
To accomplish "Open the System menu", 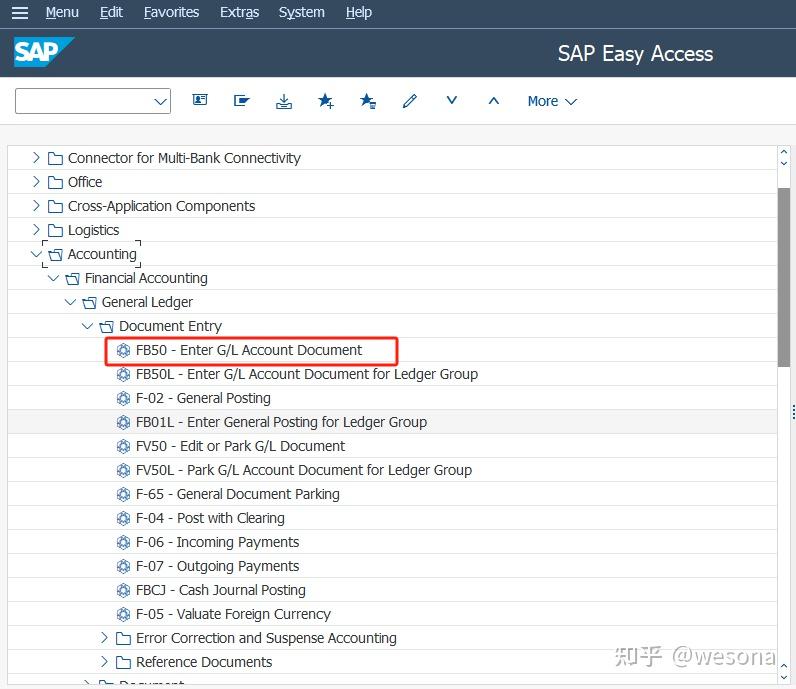I will tap(302, 12).
